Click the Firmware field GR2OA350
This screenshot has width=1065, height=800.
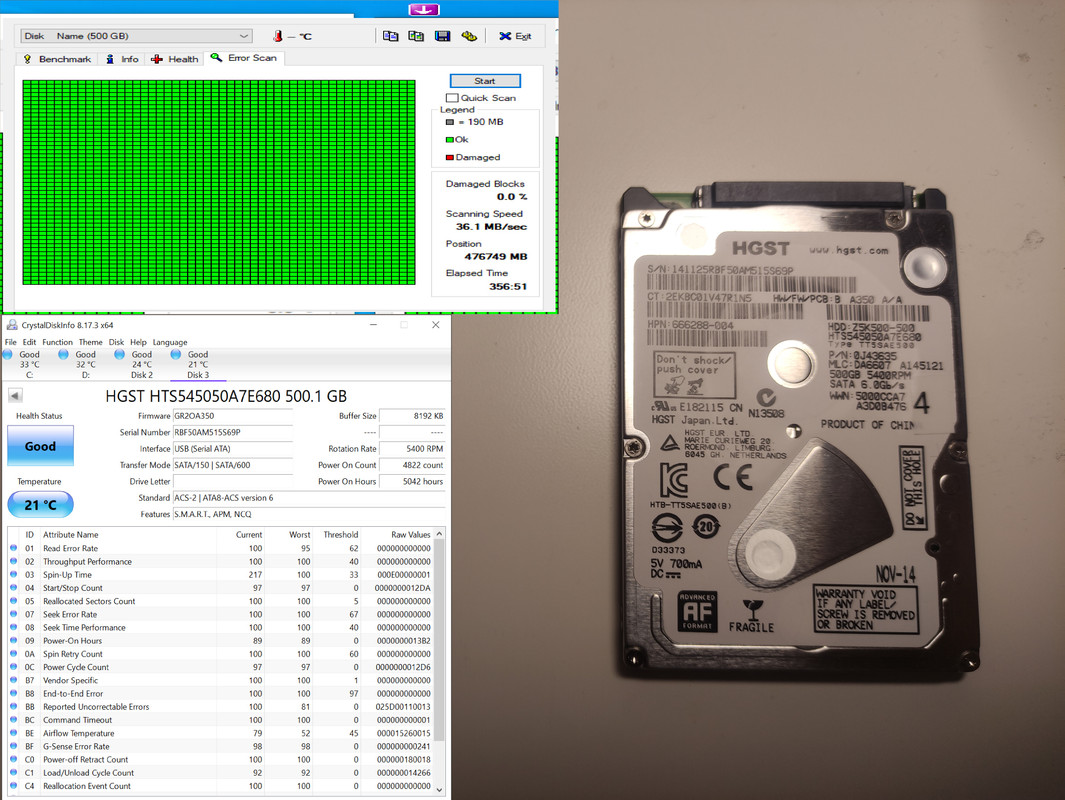tap(233, 416)
